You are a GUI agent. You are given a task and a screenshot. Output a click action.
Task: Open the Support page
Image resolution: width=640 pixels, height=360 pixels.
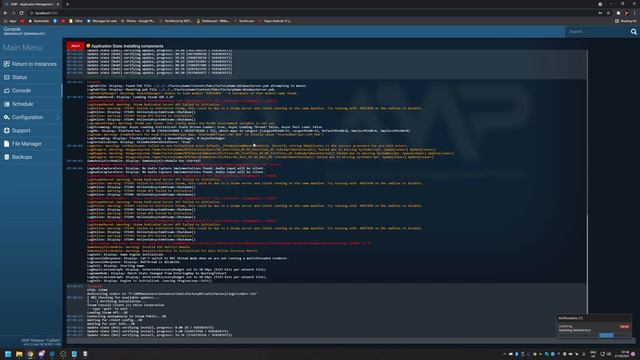31,131
